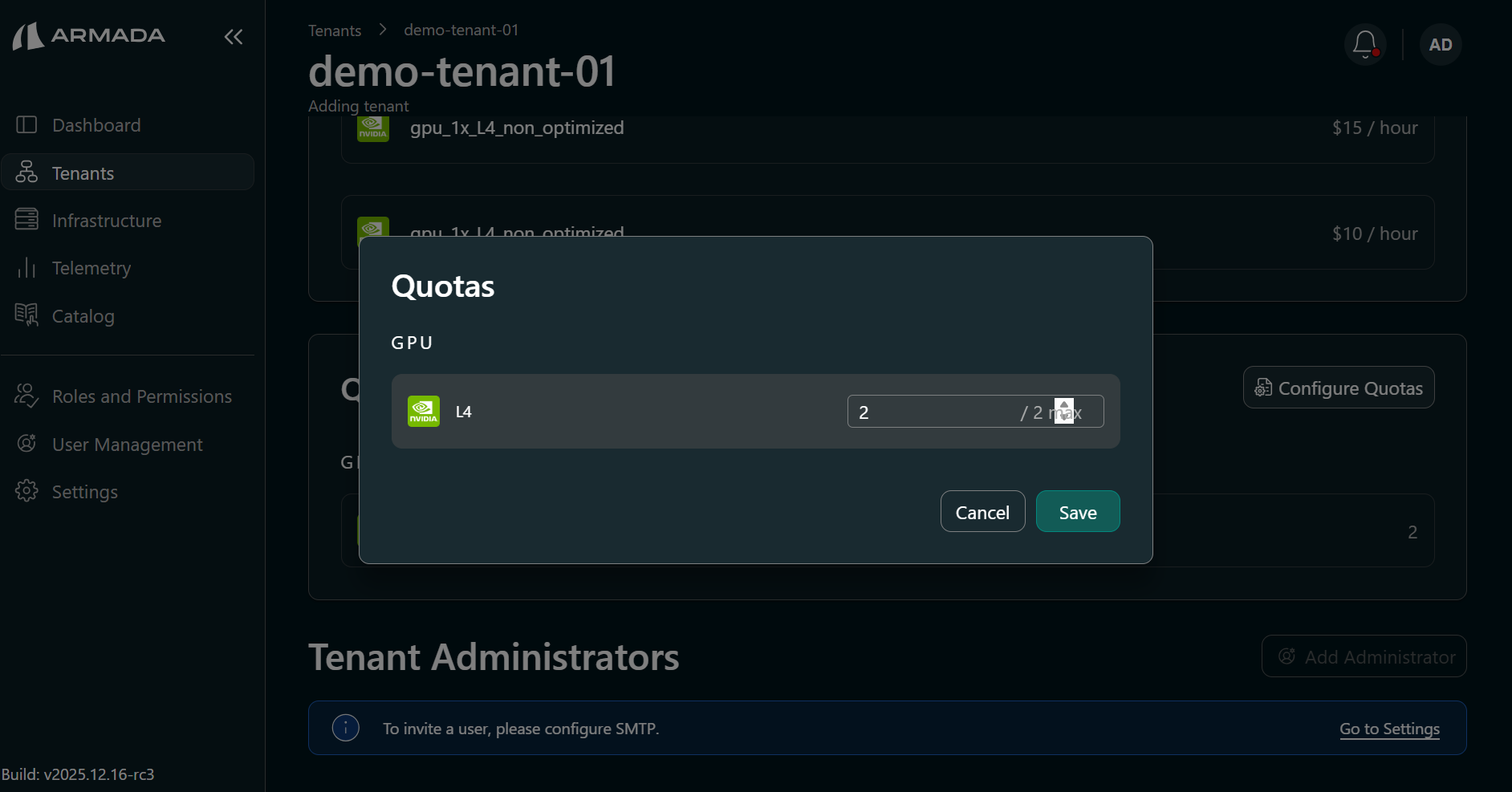
Task: Increment the L4 quota with the up arrow
Action: click(1065, 406)
